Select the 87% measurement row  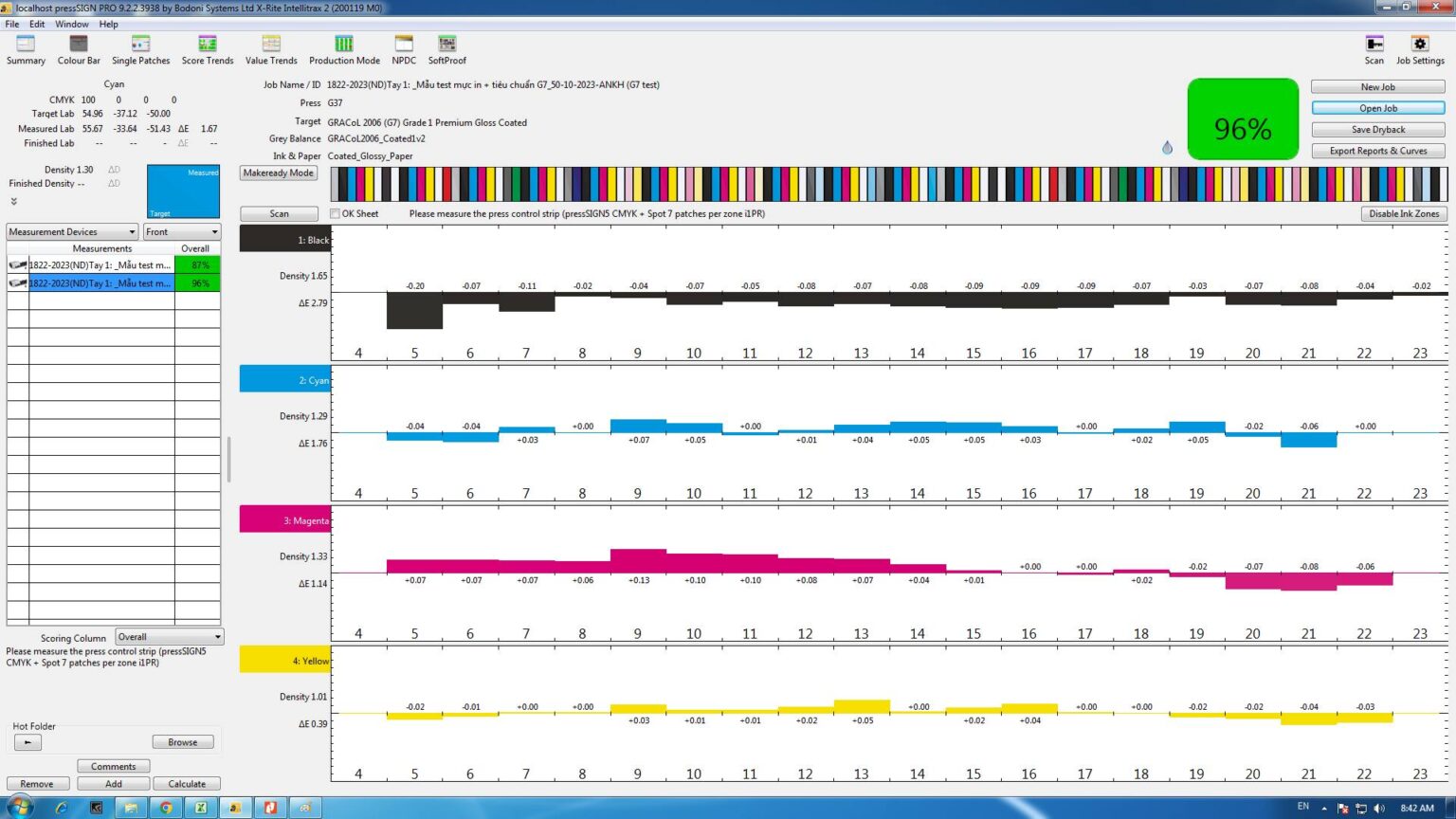pos(114,265)
